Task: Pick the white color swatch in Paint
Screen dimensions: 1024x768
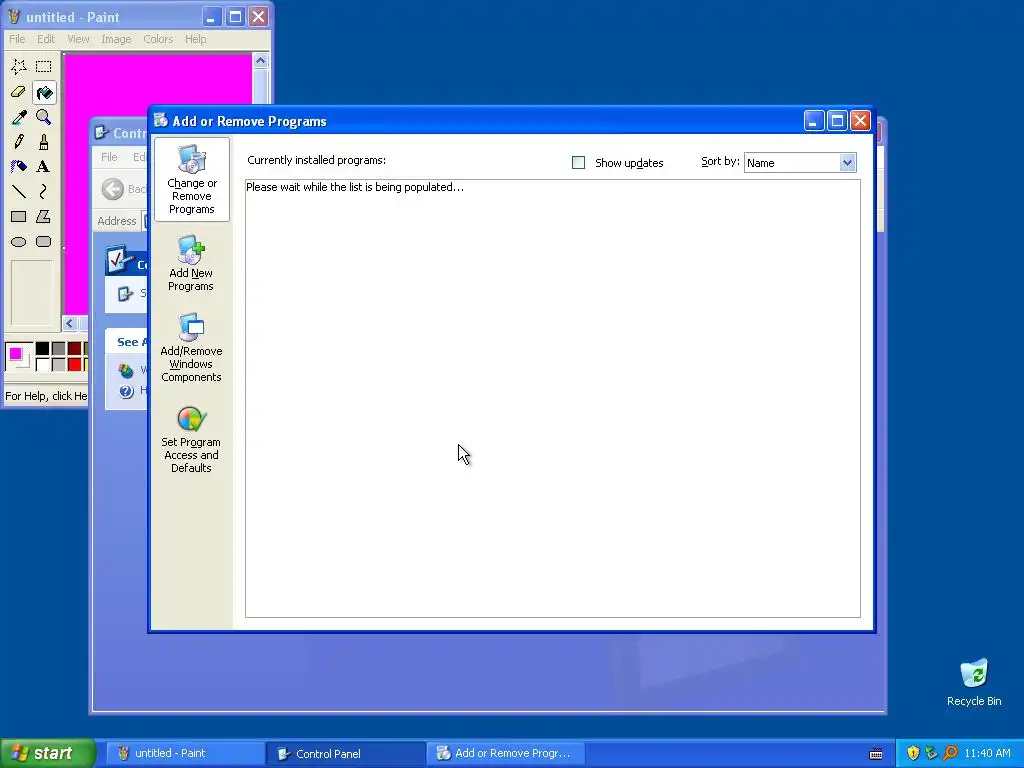Action: (x=42, y=364)
